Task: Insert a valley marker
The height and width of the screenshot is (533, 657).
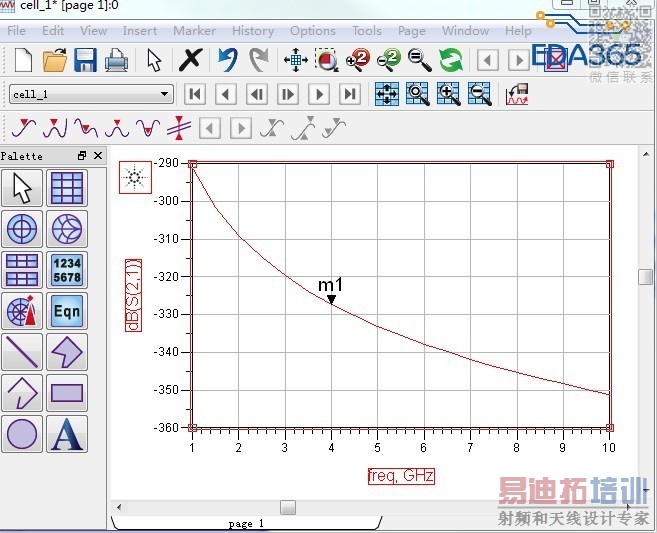Action: coord(85,128)
